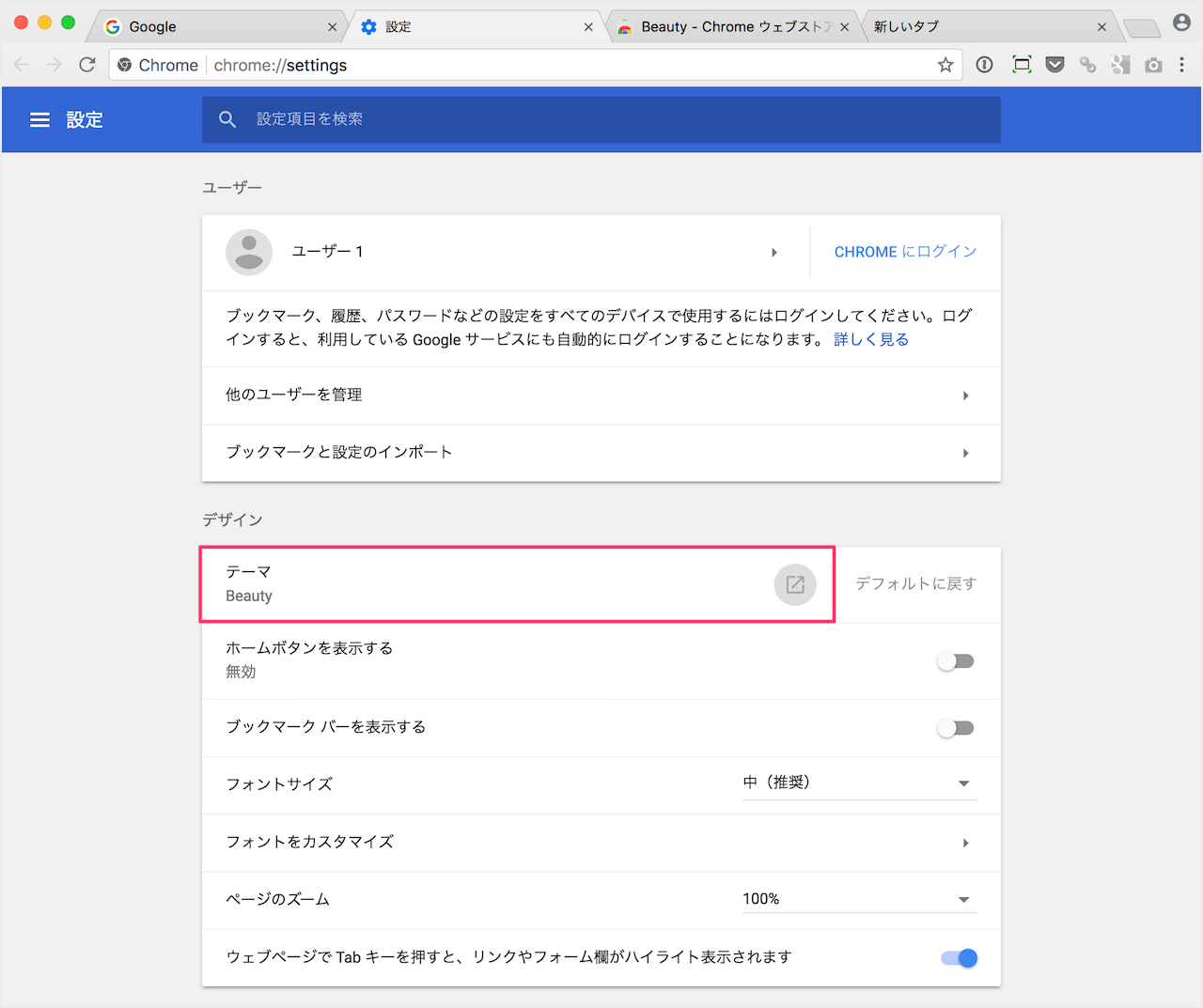Open the Chrome three-dot menu
1203x1008 pixels.
click(x=1182, y=65)
